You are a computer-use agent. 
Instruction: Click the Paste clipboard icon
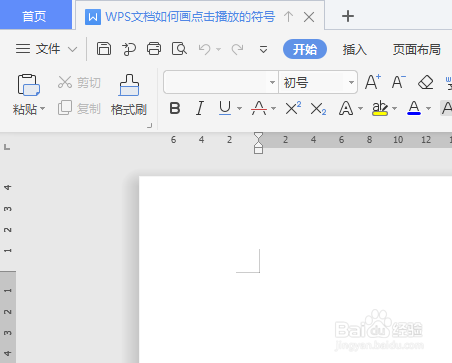(x=29, y=85)
